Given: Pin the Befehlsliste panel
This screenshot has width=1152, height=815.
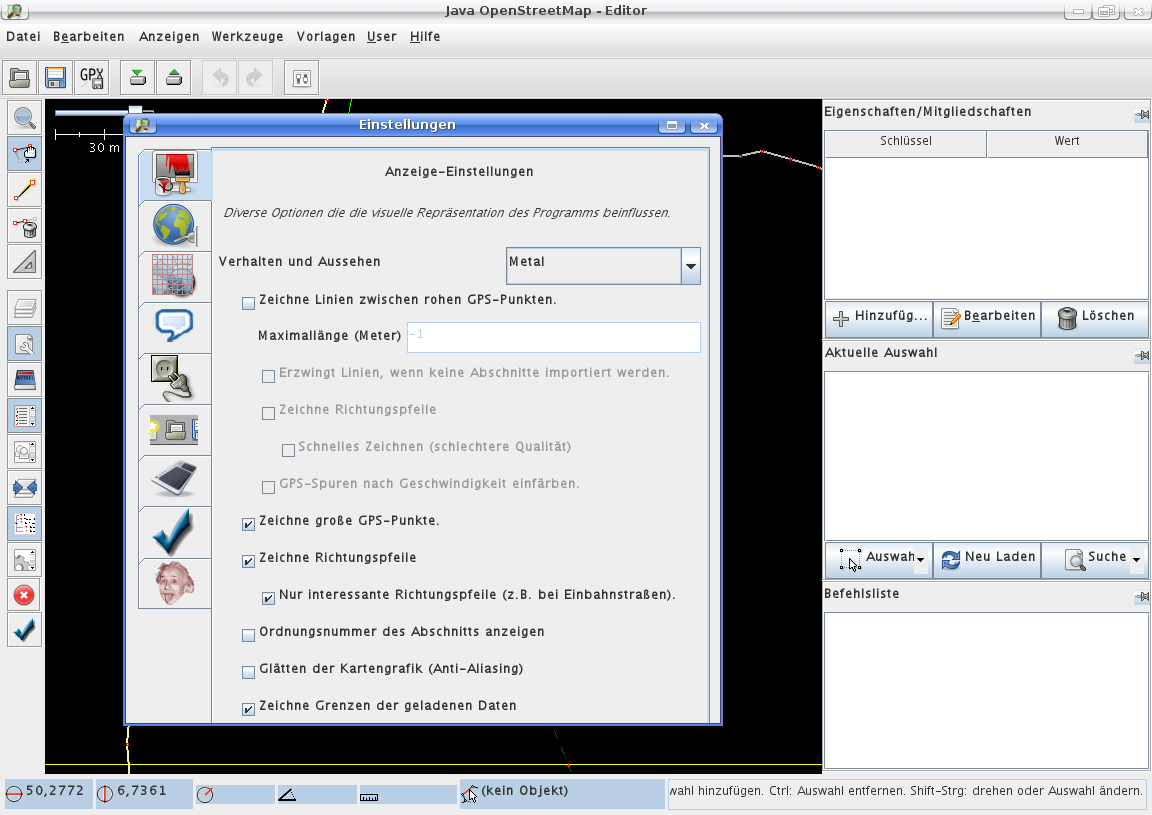Looking at the screenshot, I should click(1142, 597).
